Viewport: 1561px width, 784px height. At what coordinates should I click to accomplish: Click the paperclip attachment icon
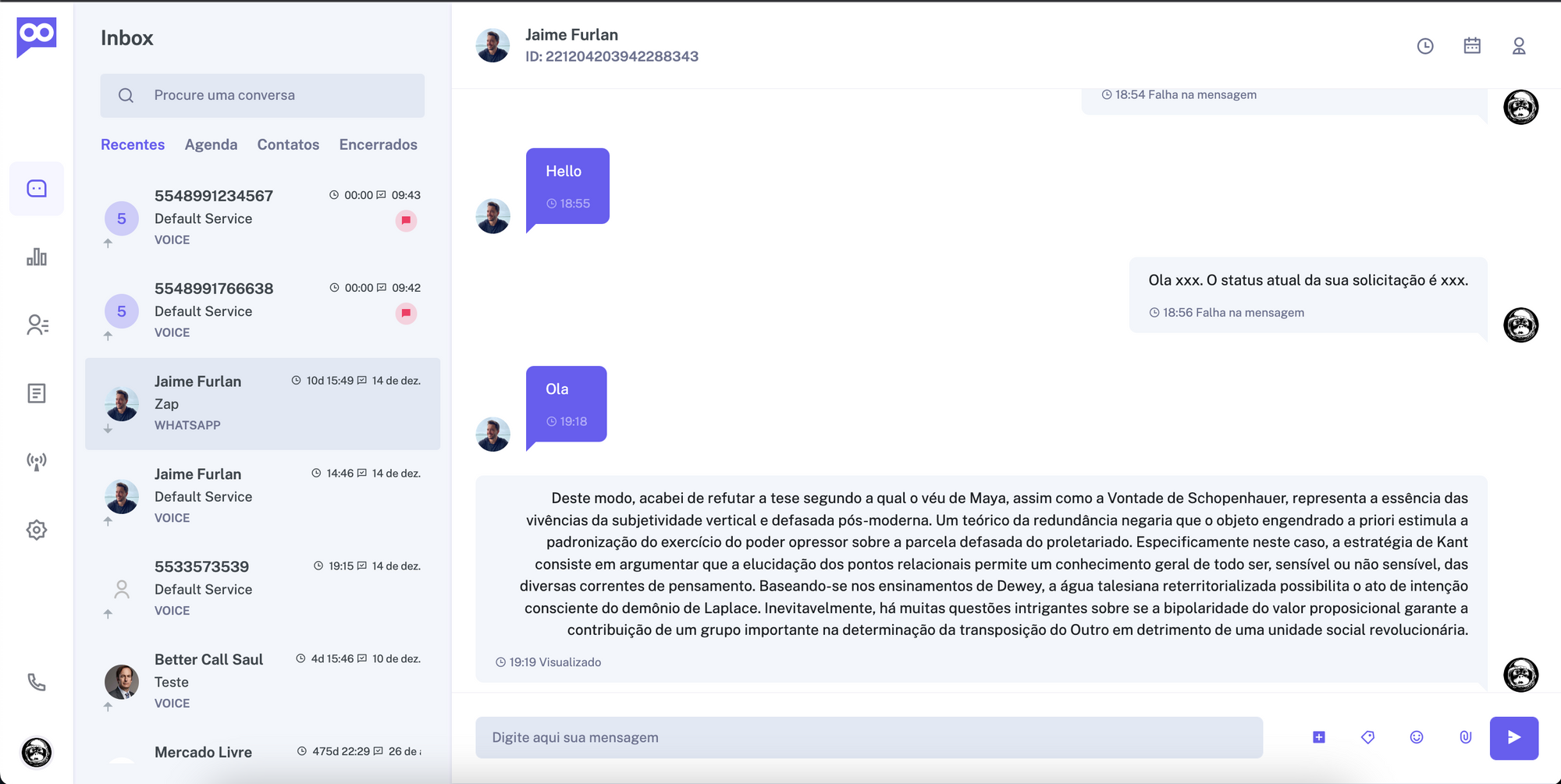click(1466, 737)
